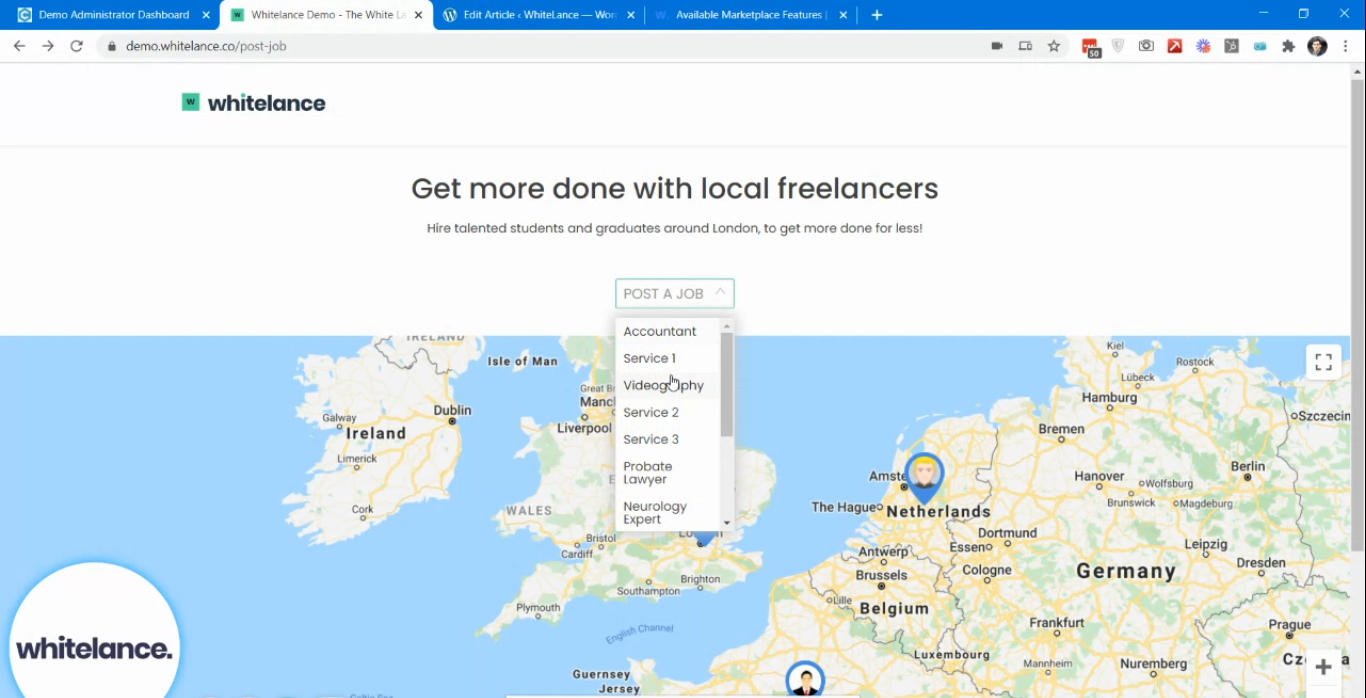Screen dimensions: 1366x698
Task: Open the blue starburst extension
Action: tap(1203, 46)
